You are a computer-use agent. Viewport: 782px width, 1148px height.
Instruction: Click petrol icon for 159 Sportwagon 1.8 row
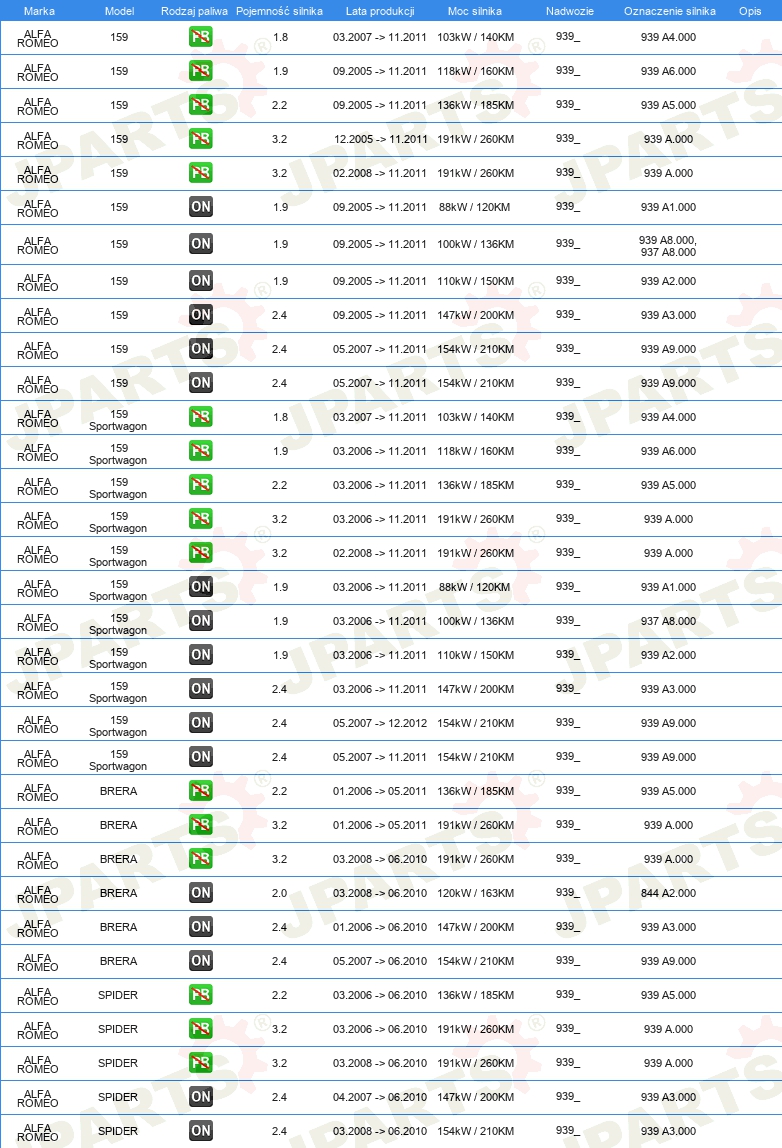tap(201, 417)
